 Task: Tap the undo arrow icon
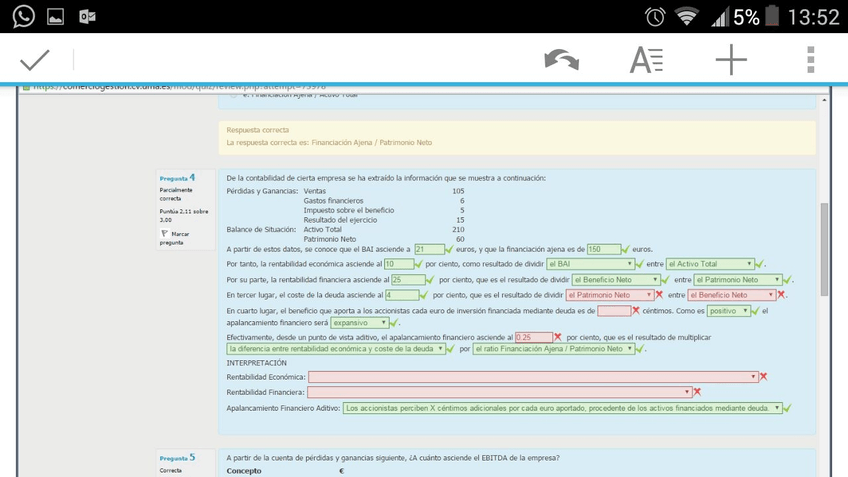(561, 61)
